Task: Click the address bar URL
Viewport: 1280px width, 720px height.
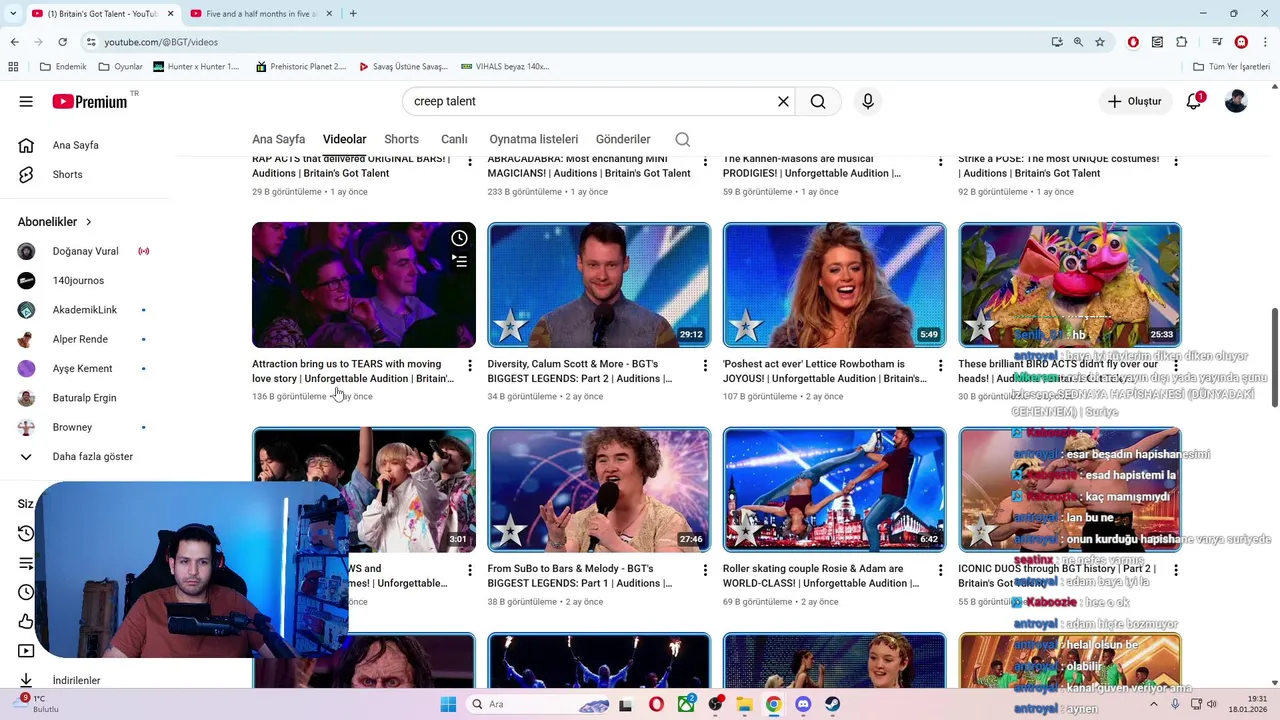Action: pyautogui.click(x=160, y=42)
